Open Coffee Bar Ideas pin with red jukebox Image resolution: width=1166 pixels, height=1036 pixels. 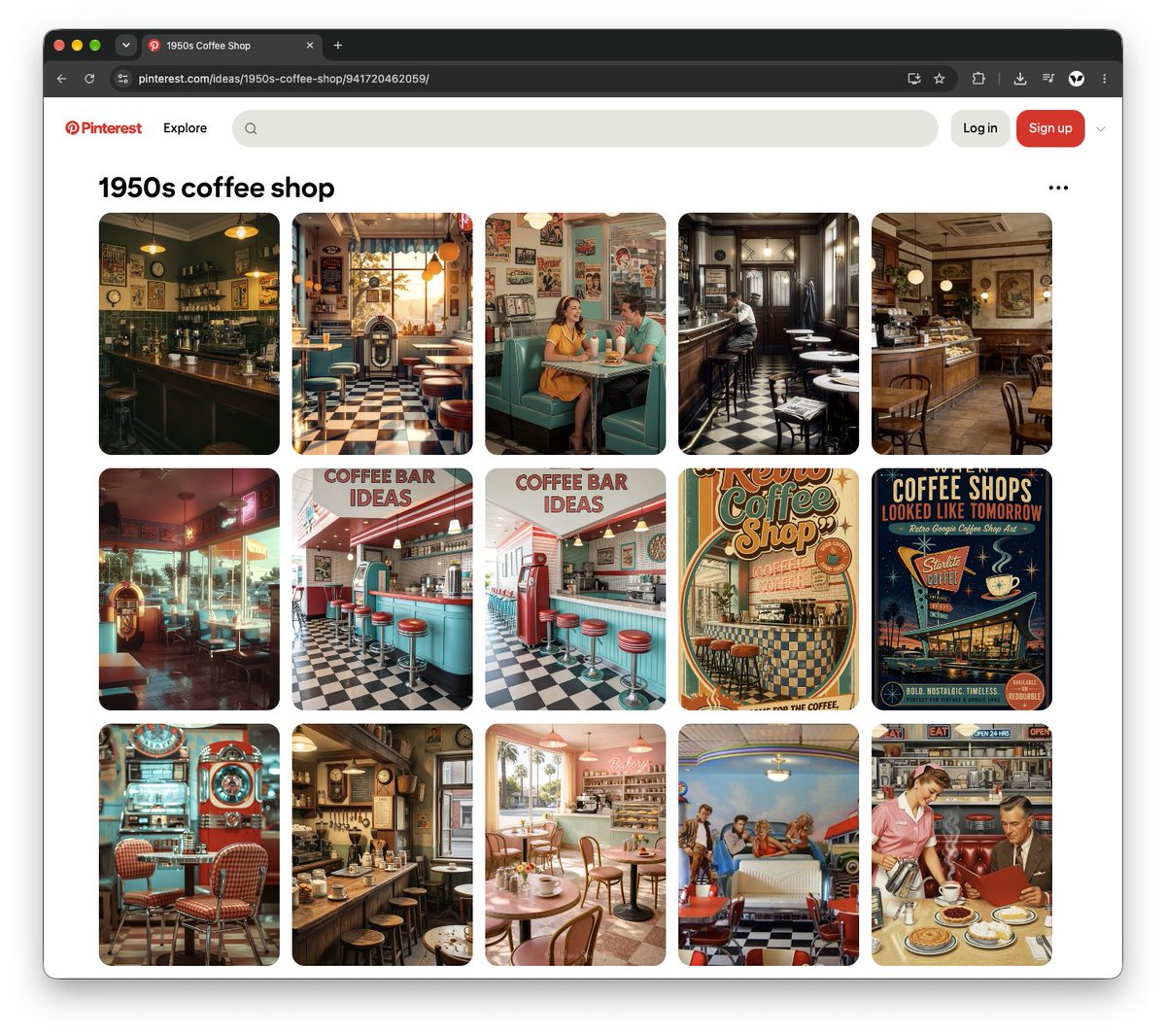[x=575, y=589]
